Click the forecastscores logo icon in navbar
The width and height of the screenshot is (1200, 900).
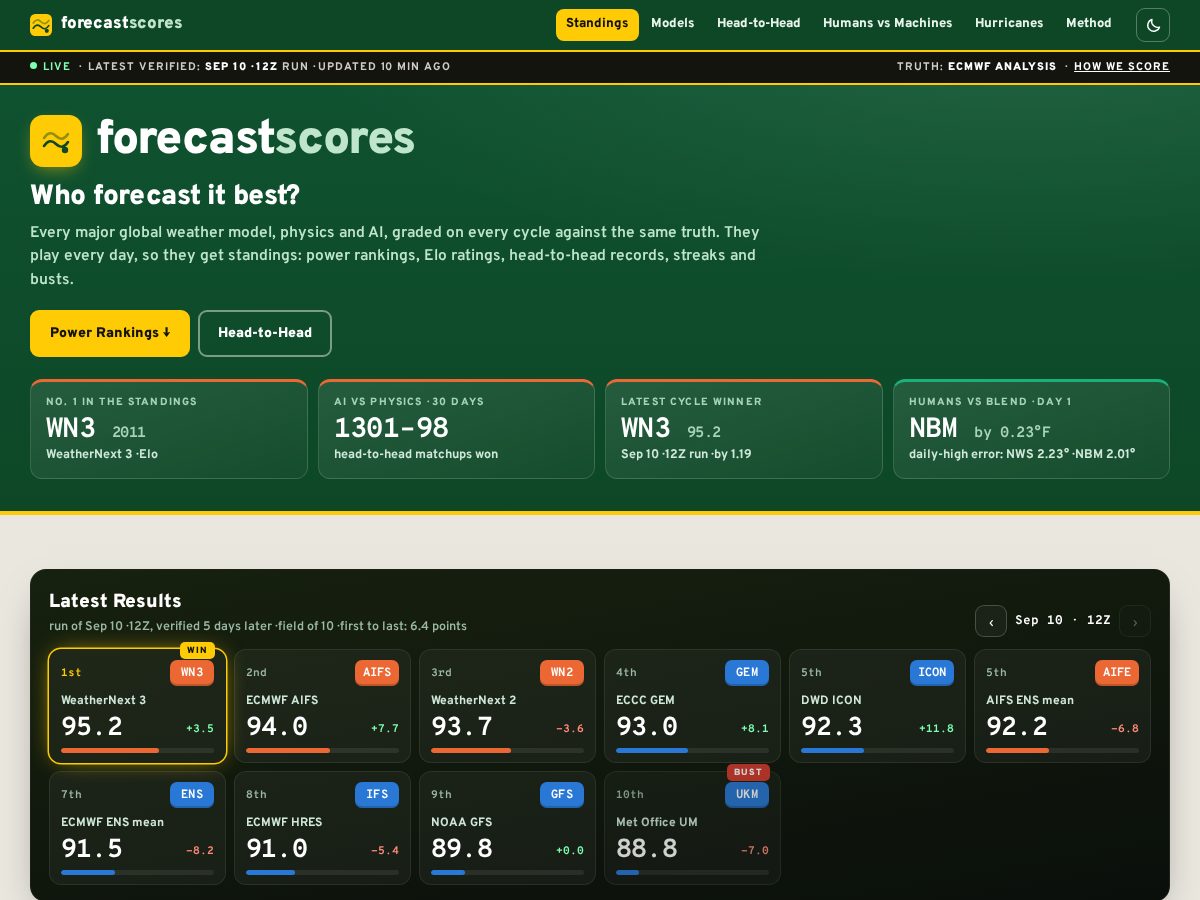[41, 24]
